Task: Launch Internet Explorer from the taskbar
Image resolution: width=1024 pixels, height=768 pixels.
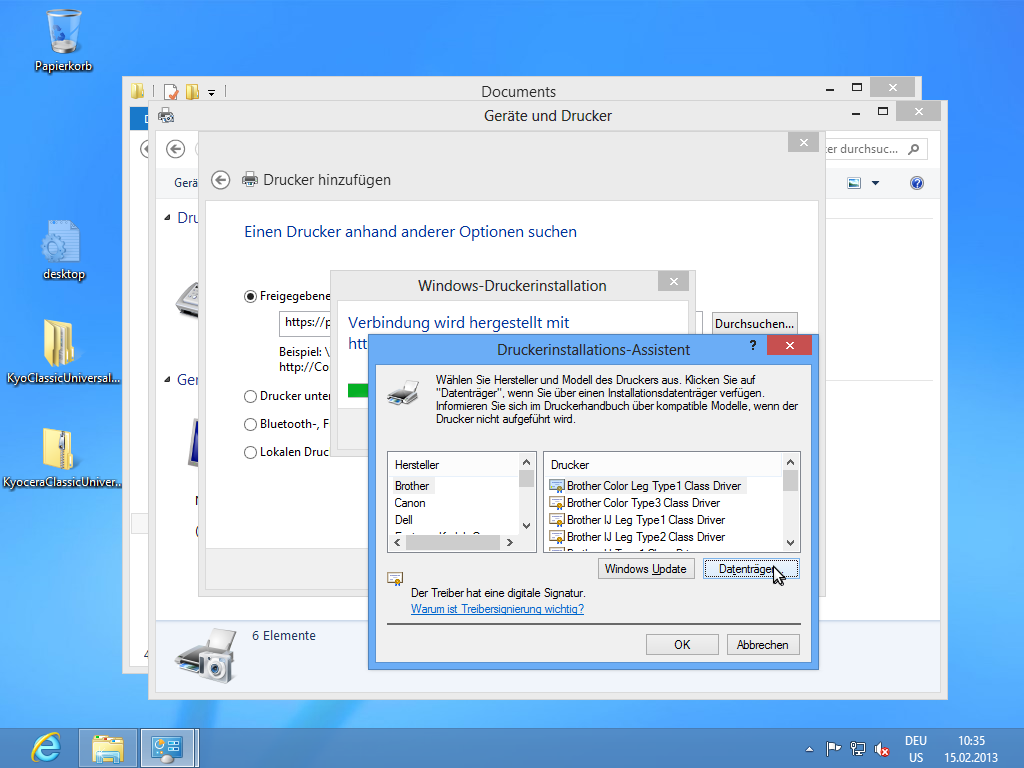Action: (x=46, y=748)
